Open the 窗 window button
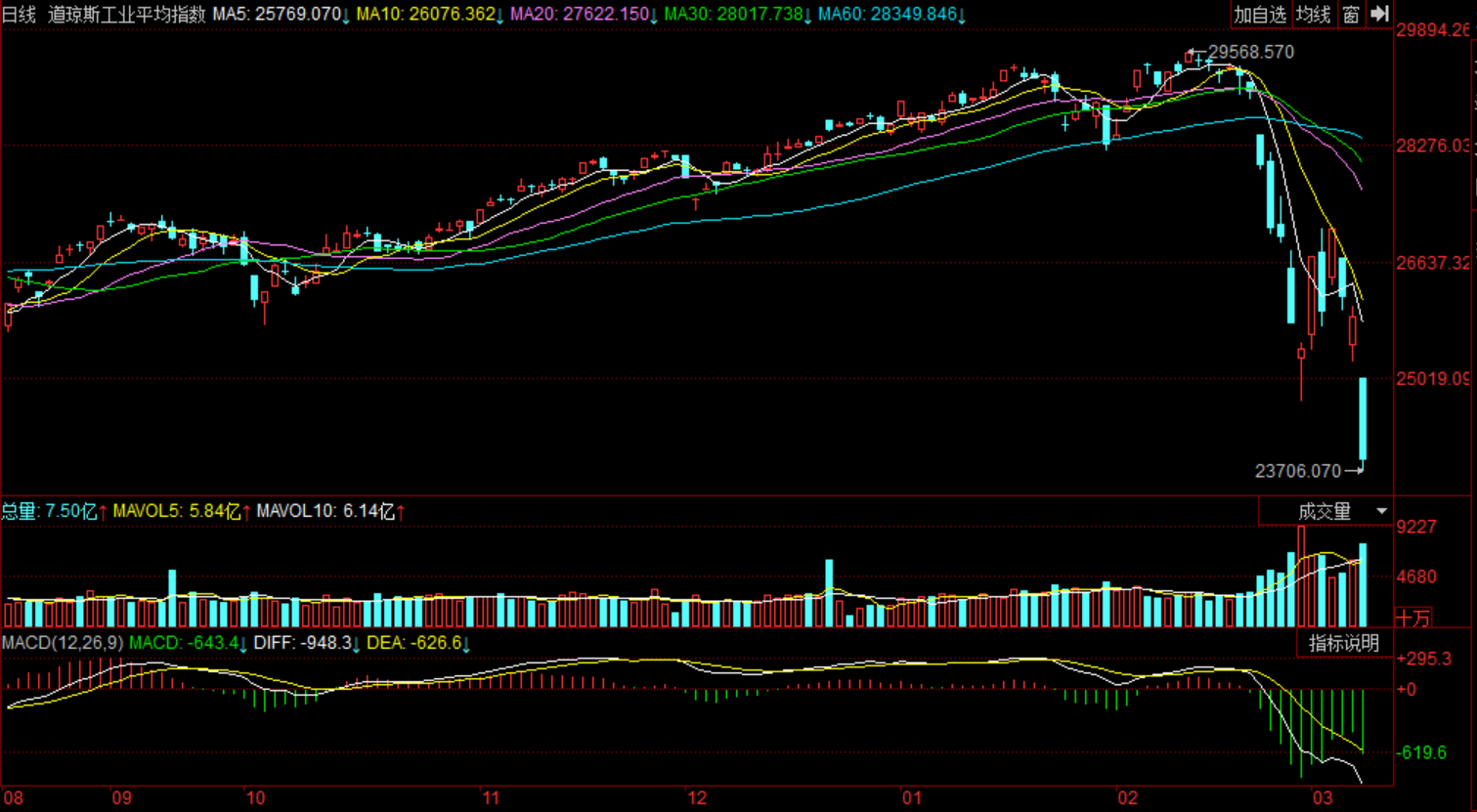 click(1351, 14)
